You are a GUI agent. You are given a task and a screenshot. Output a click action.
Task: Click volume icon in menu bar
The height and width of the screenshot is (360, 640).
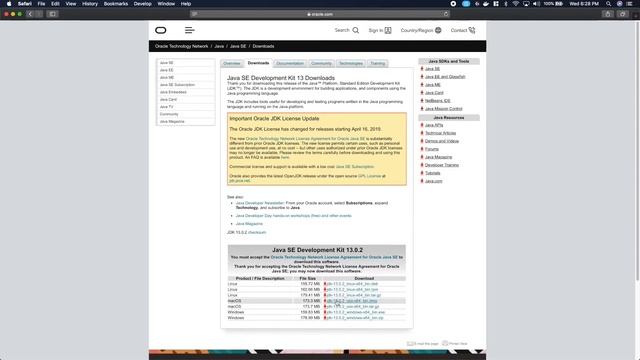pyautogui.click(x=536, y=4)
